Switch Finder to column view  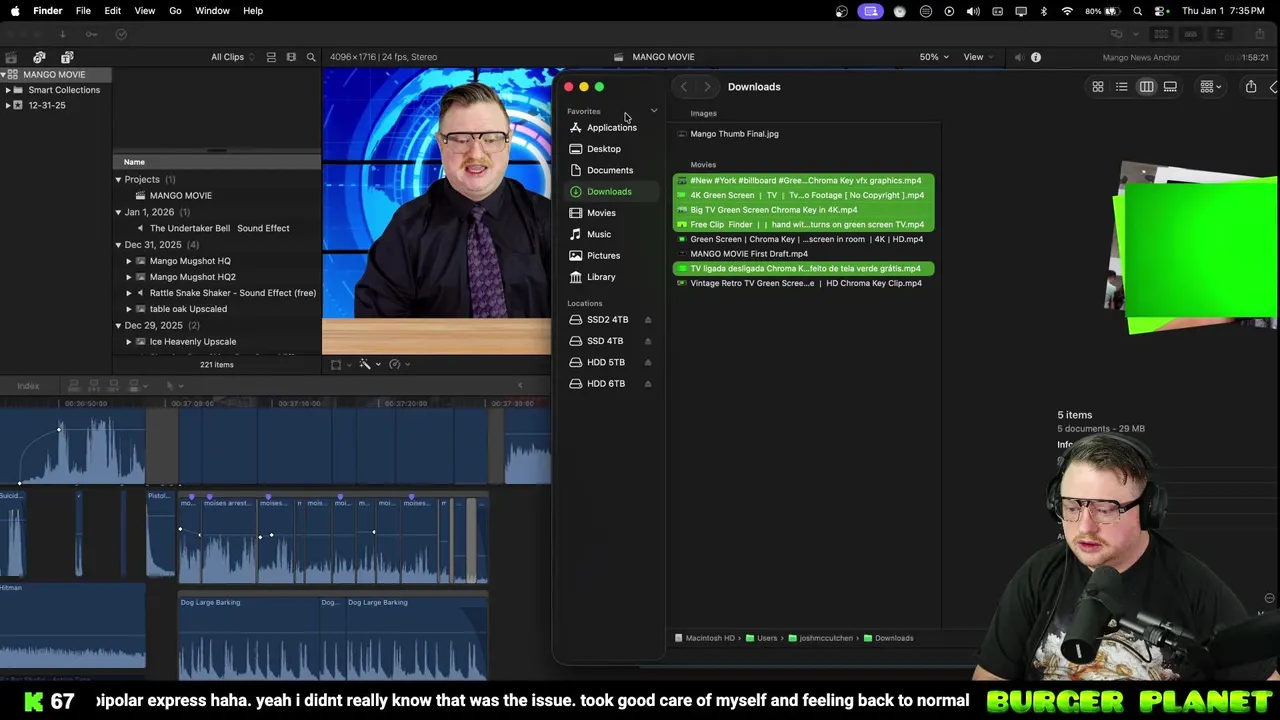tap(1147, 87)
